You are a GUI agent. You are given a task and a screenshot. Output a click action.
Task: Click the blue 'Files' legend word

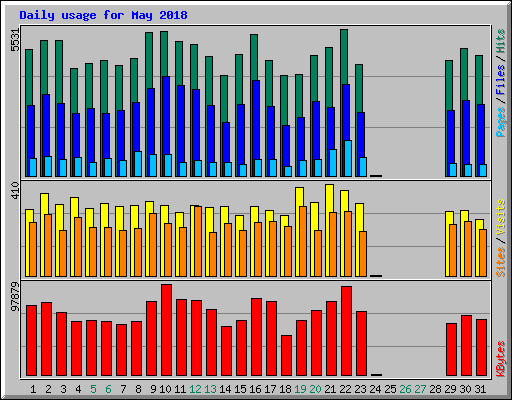click(501, 79)
